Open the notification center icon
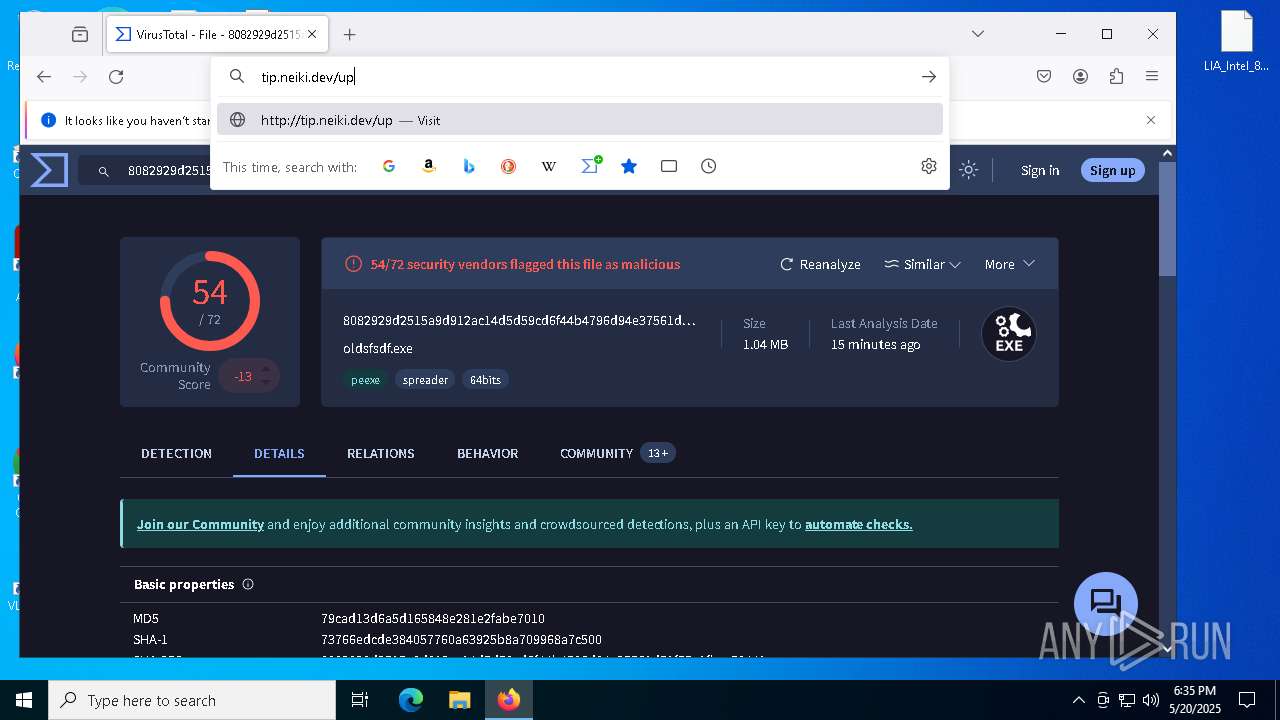This screenshot has height=720, width=1280. point(1247,700)
